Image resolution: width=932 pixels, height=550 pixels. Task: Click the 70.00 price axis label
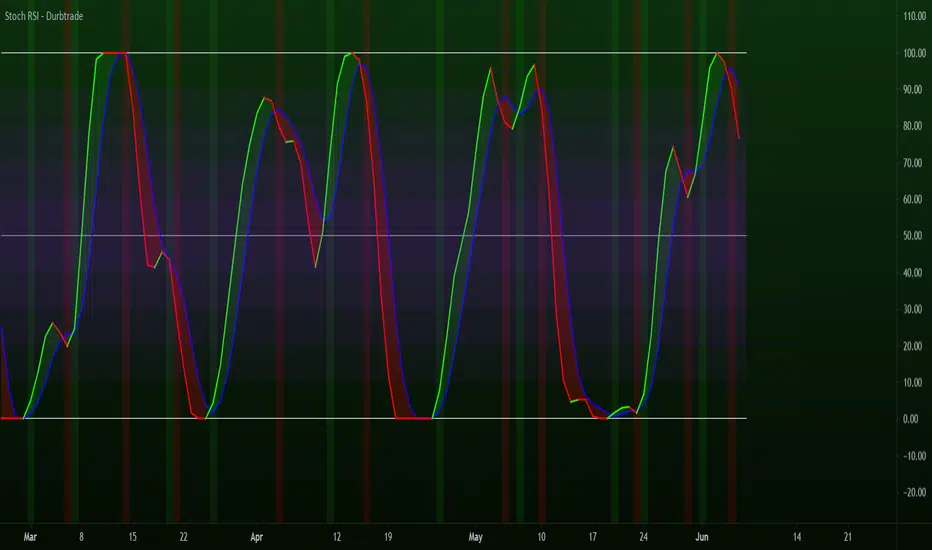(x=912, y=162)
